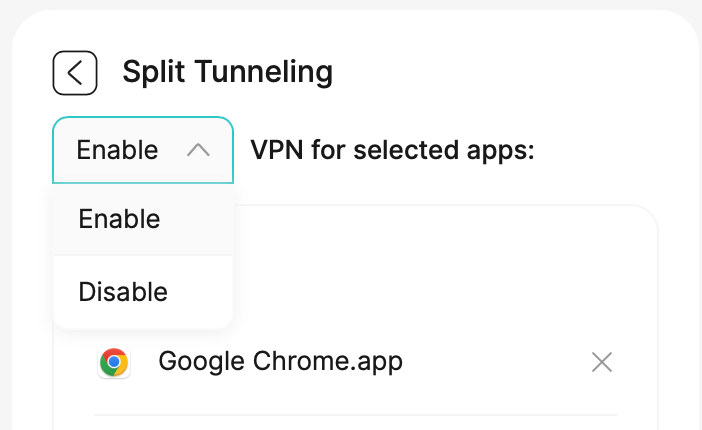
Task: Delete Chrome from the selected apps list
Action: coord(601,362)
